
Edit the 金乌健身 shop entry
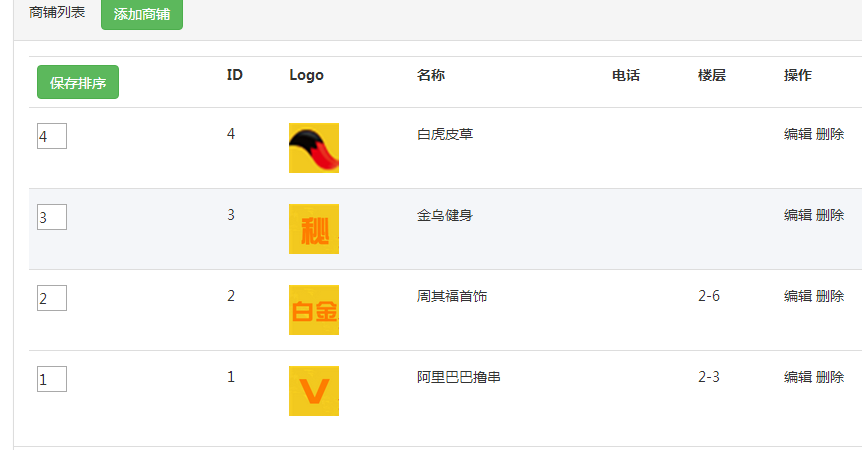(798, 215)
